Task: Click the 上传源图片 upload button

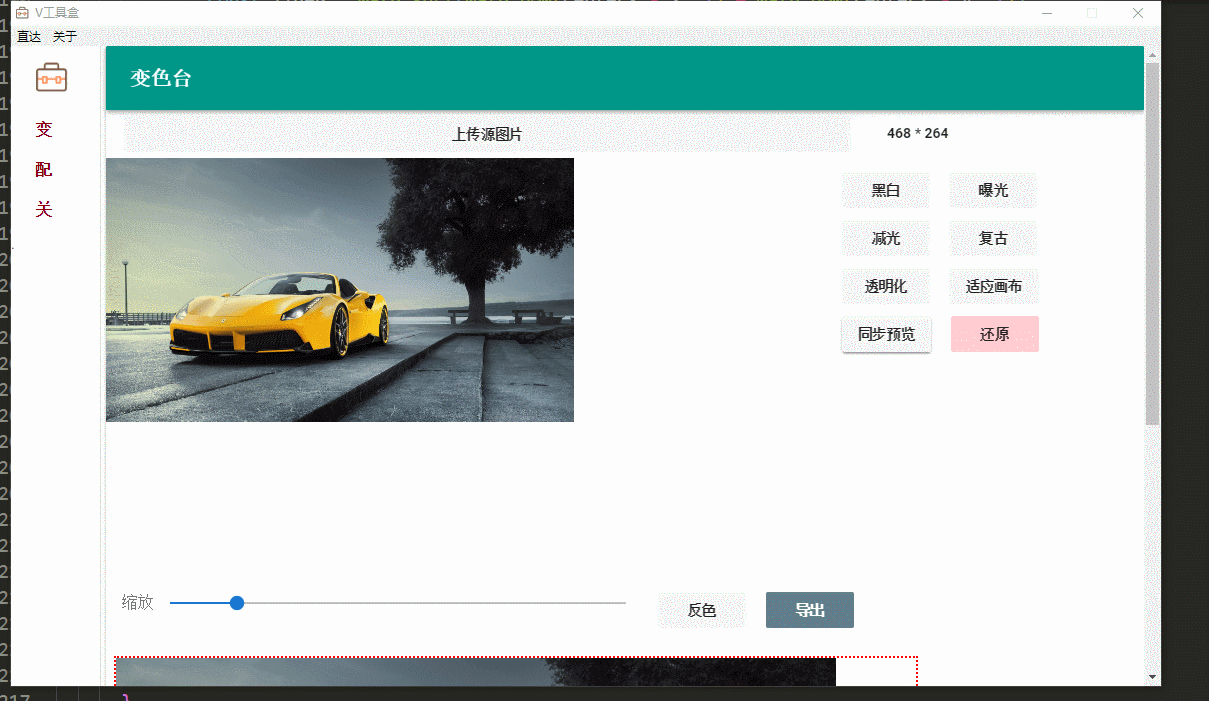Action: click(487, 134)
